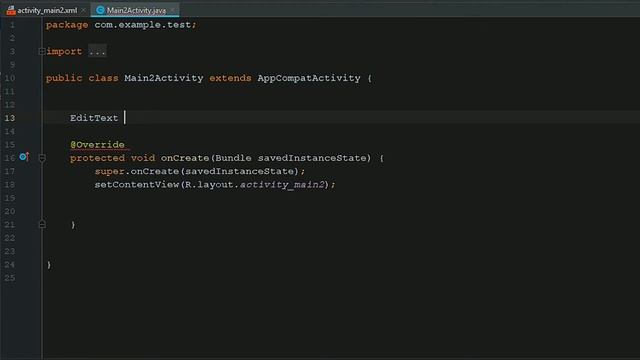Click the @Override annotation
The image size is (640, 360).
97,144
